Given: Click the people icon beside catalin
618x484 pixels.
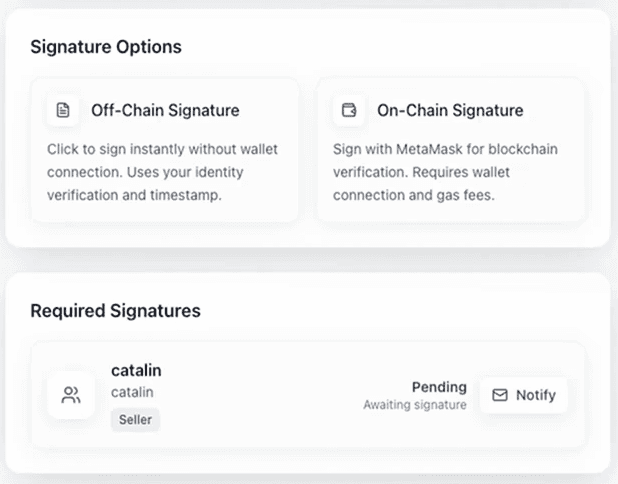Looking at the screenshot, I should pos(71,395).
